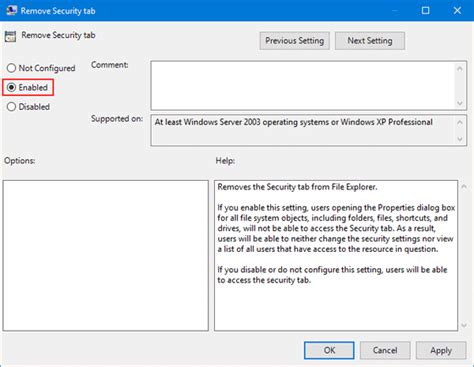Click the 'If you enable this setting' paragraph
The width and height of the screenshot is (474, 367).
pyautogui.click(x=336, y=228)
